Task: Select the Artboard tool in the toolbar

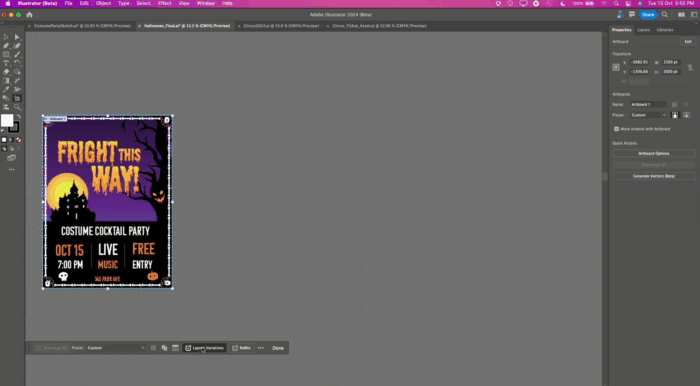Action: point(17,98)
